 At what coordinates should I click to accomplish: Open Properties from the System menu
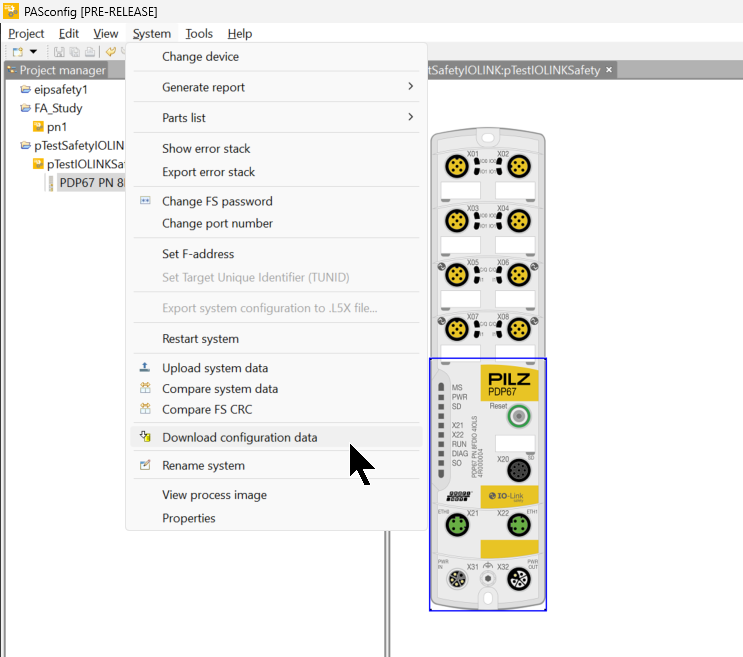point(276,518)
